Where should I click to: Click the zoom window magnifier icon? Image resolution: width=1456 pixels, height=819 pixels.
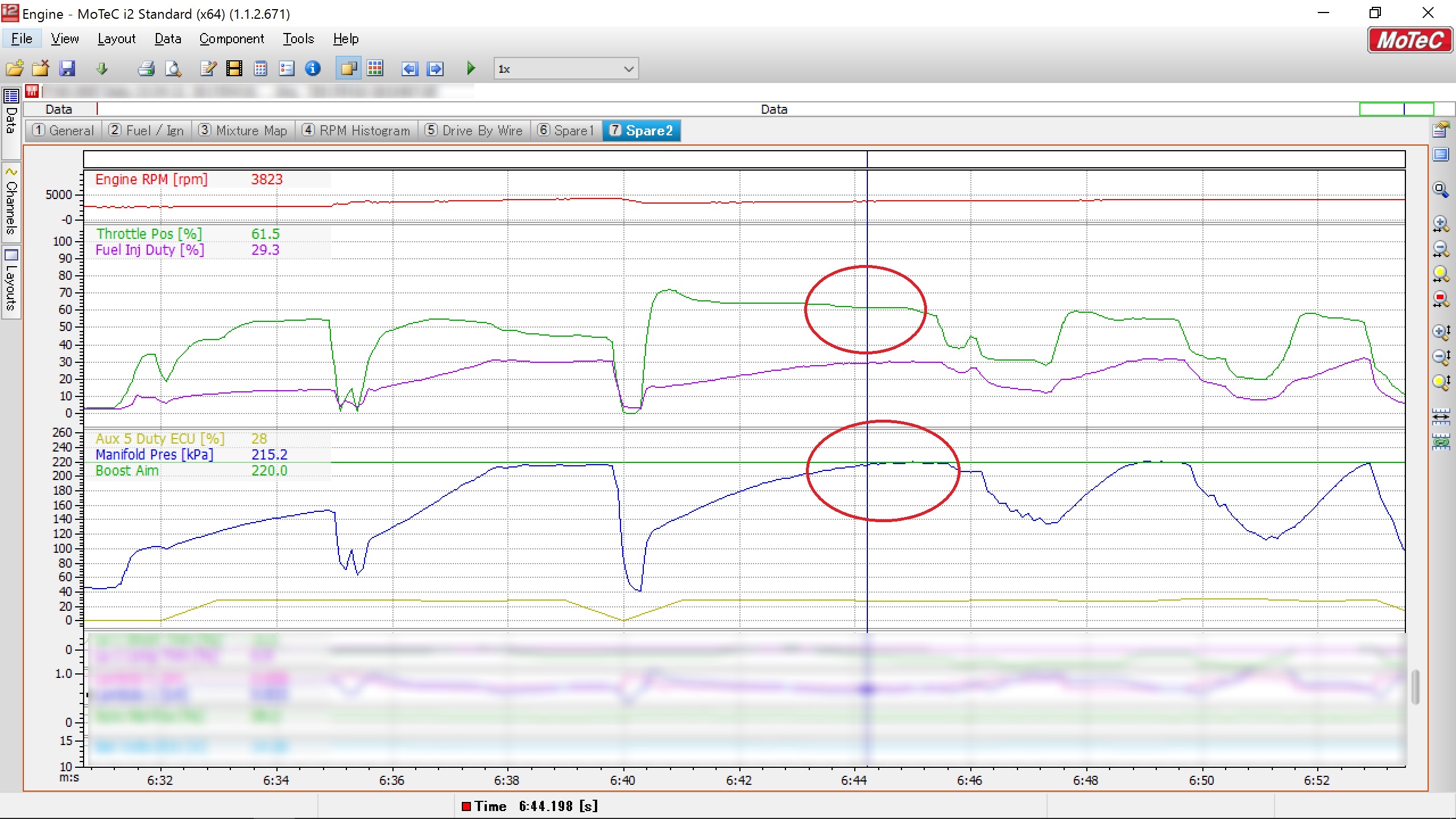tap(1440, 189)
